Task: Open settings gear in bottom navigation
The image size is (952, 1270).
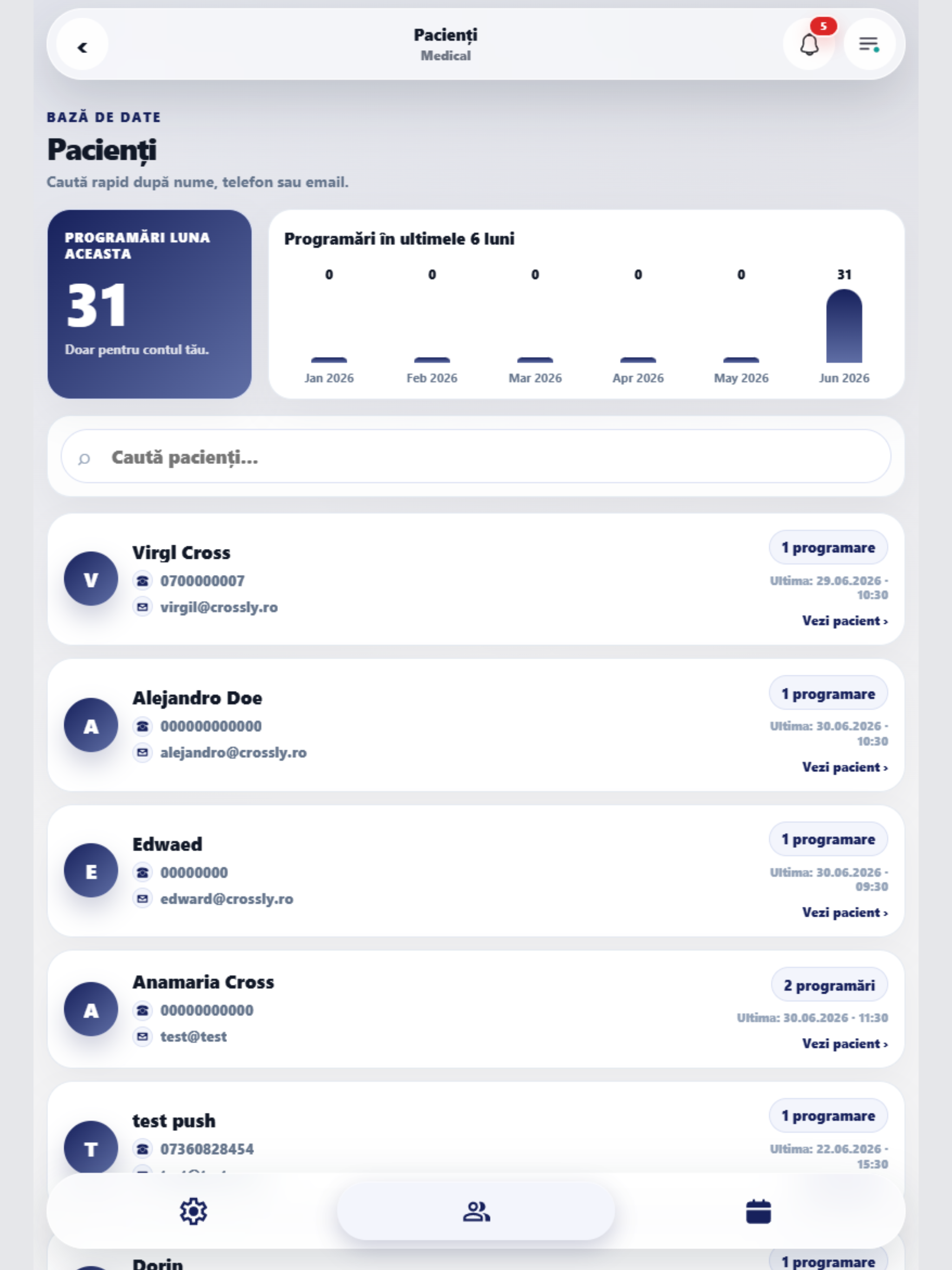Action: pos(193,1211)
